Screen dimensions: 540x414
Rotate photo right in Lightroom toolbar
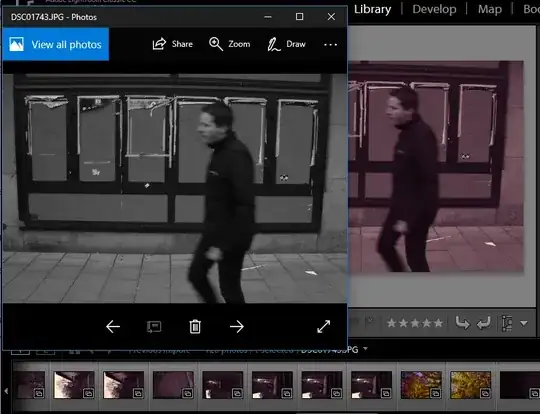[484, 323]
